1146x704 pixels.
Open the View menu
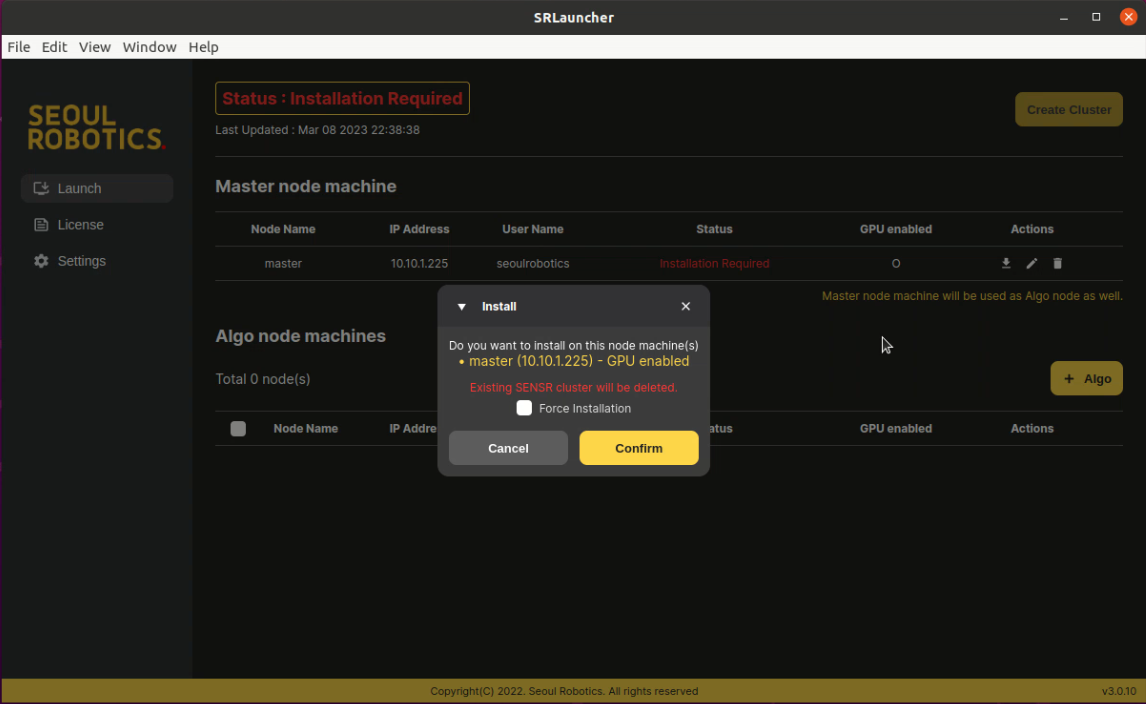click(95, 47)
